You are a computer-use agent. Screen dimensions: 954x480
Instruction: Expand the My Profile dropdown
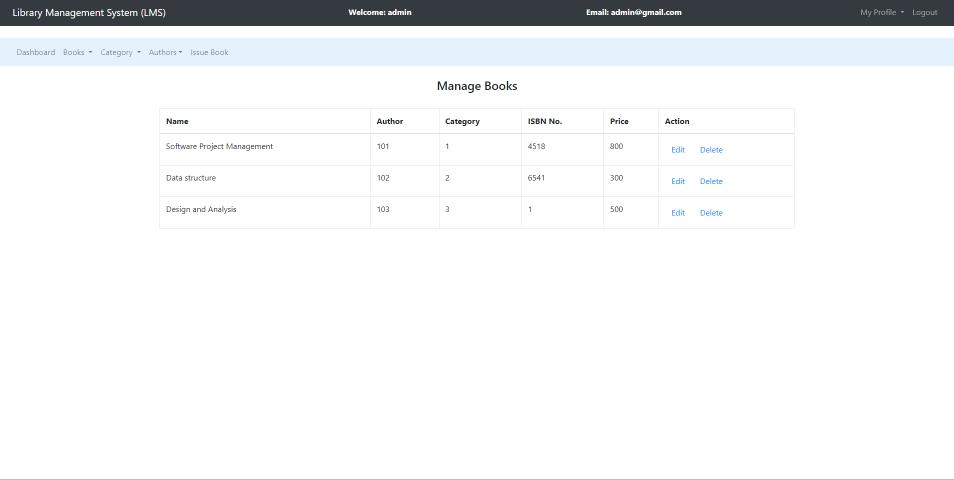[881, 12]
